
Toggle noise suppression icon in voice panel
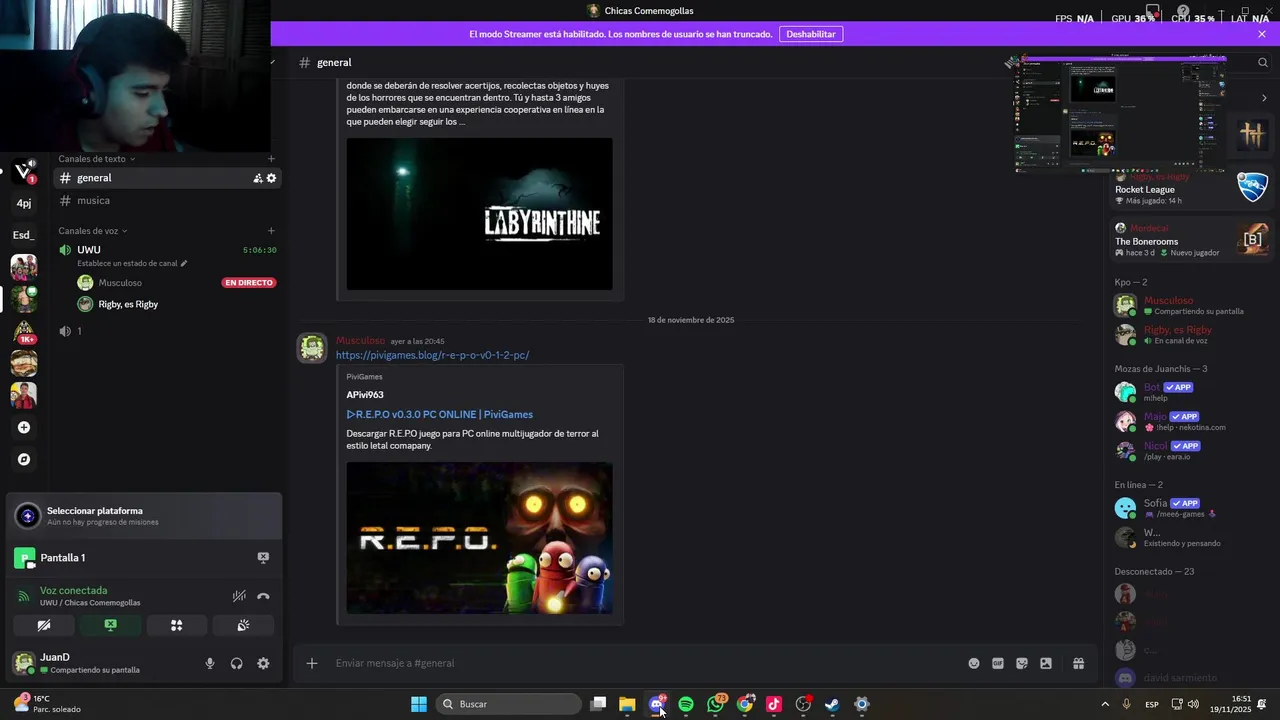239,596
